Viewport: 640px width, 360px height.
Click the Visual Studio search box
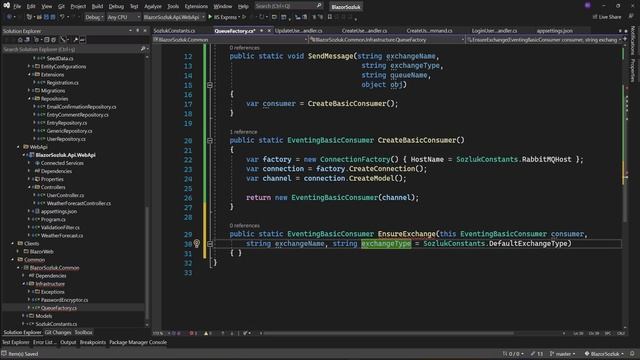coord(289,6)
